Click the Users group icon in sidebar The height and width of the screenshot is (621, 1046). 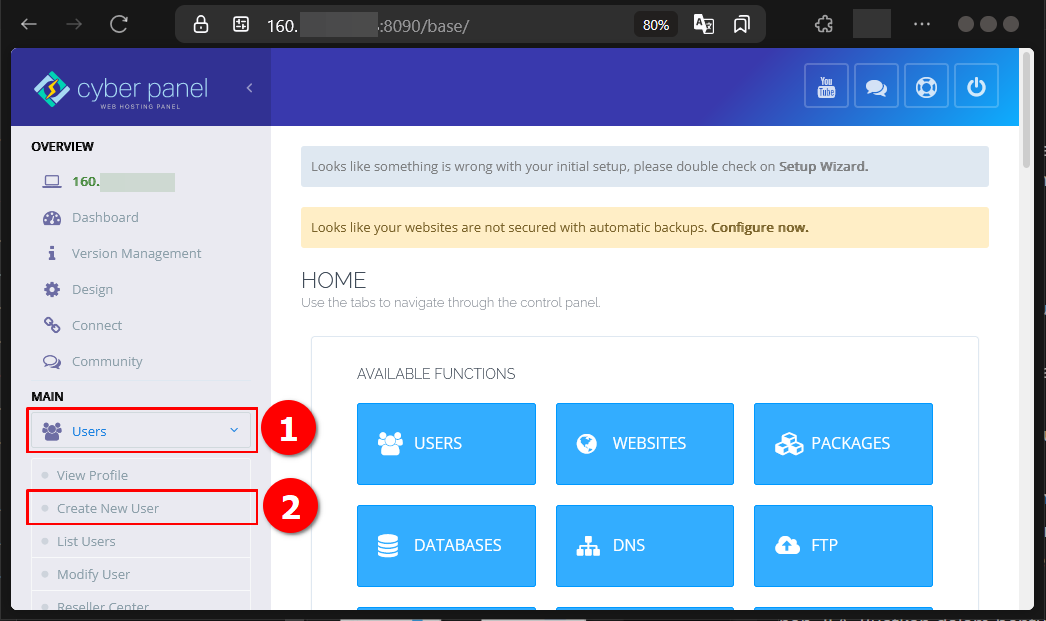pos(52,431)
